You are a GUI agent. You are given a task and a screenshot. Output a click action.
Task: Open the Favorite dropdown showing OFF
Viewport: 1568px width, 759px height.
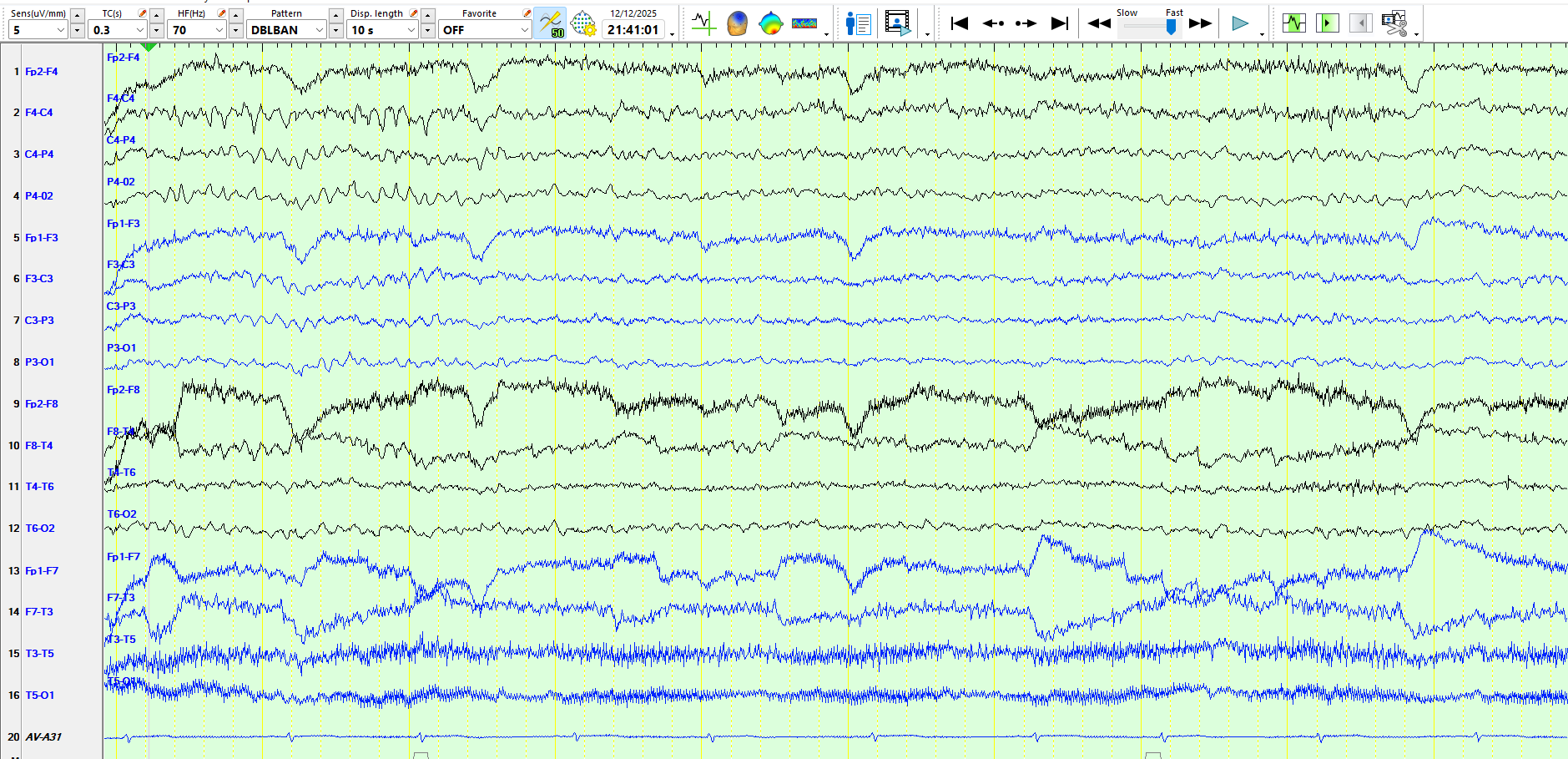485,30
